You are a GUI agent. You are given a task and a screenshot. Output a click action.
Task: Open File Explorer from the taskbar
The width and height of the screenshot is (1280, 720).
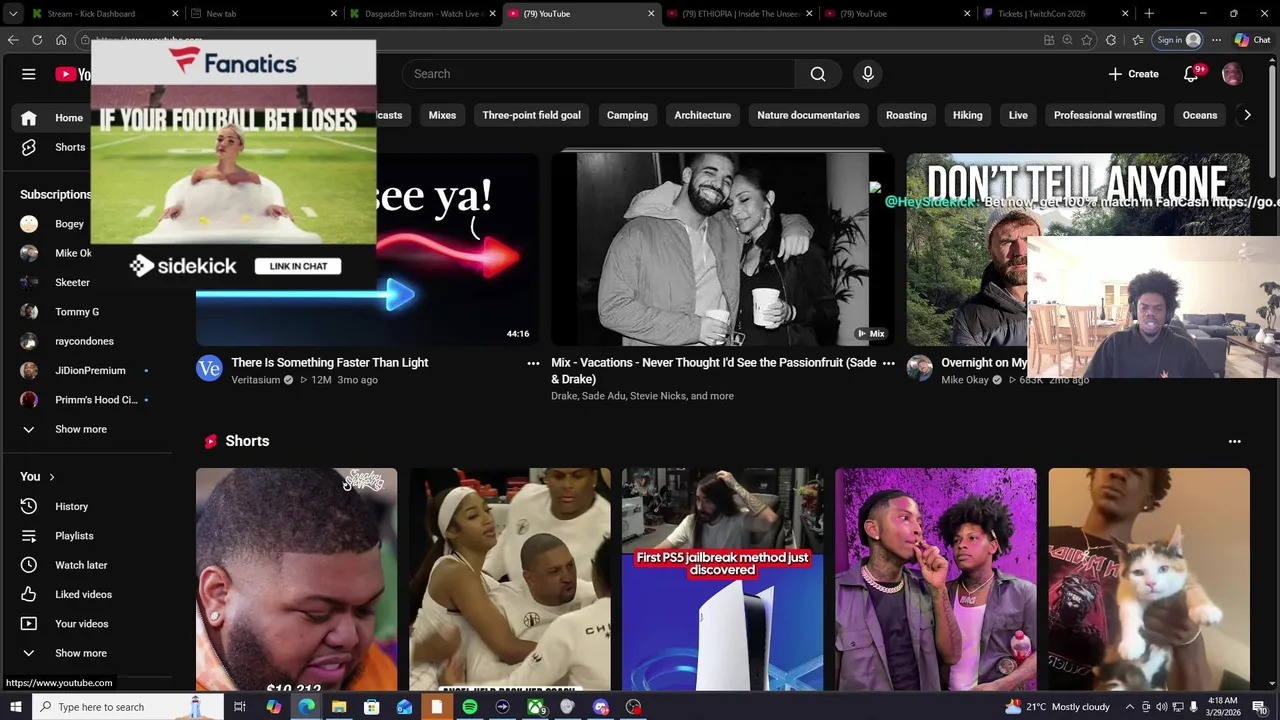click(x=339, y=707)
